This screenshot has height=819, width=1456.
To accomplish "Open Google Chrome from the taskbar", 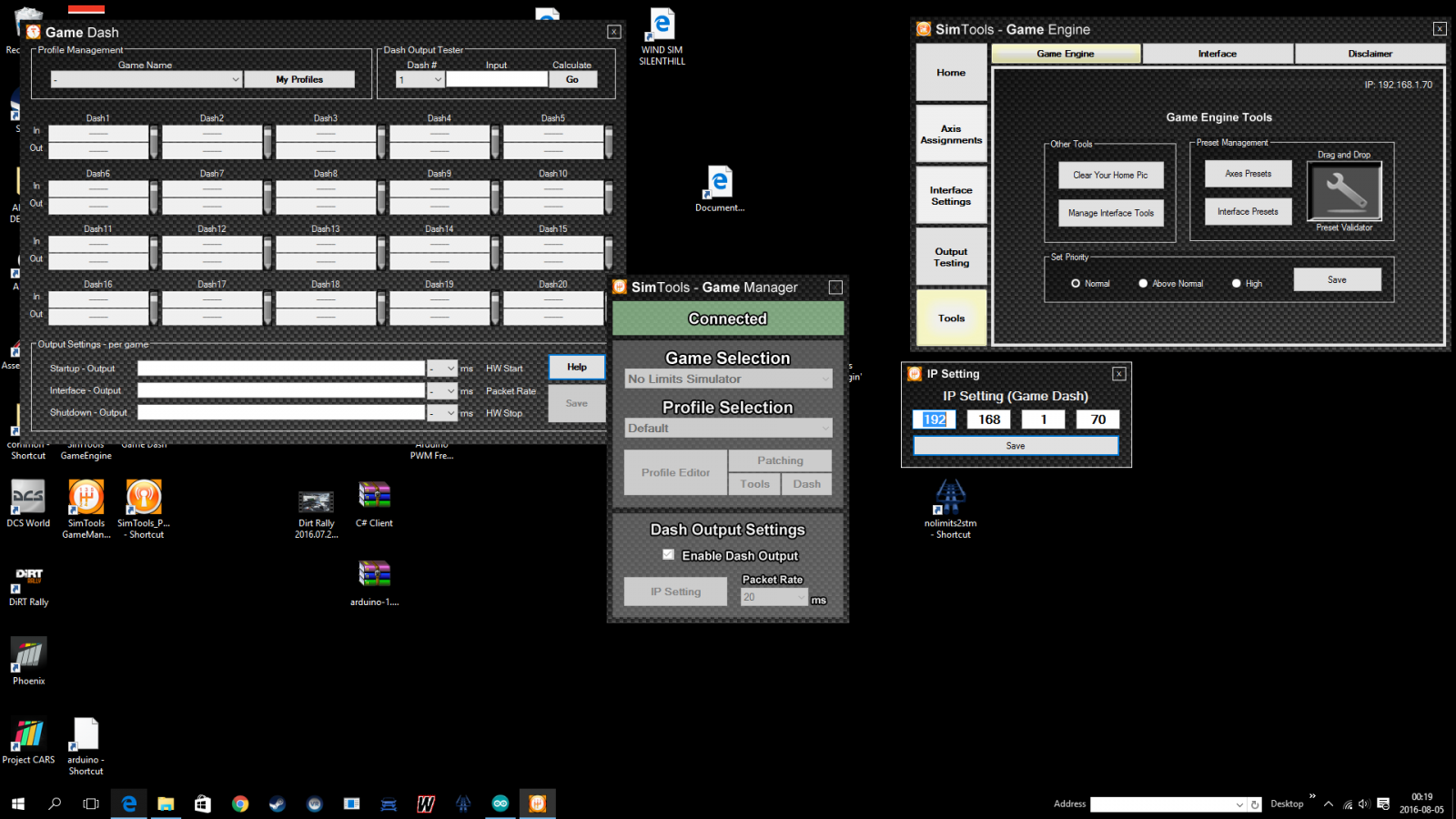I will coord(240,804).
